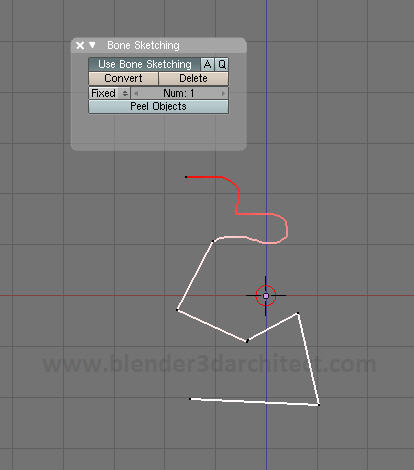The width and height of the screenshot is (414, 470).
Task: Select lowest vertex of V-shaped stroke
Action: [x=247, y=341]
